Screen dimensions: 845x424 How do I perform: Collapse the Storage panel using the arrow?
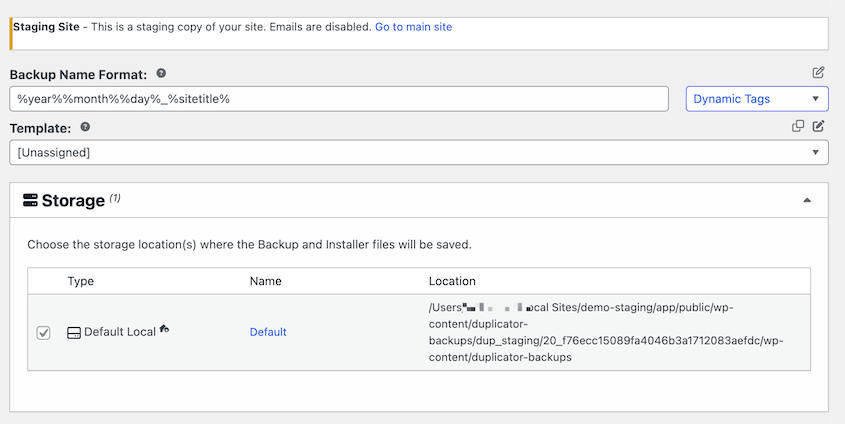coord(807,200)
